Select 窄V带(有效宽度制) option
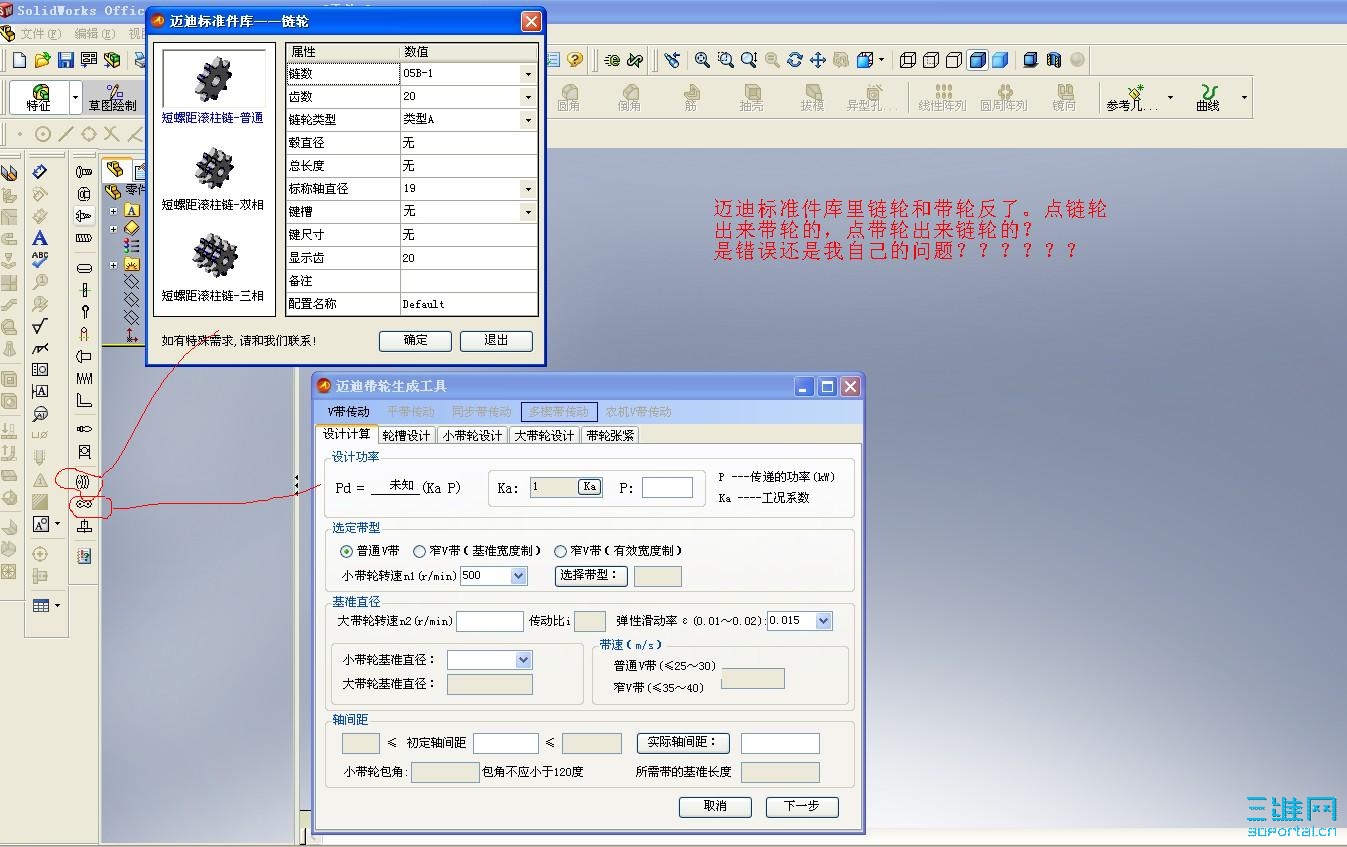The image size is (1347, 847). click(560, 551)
